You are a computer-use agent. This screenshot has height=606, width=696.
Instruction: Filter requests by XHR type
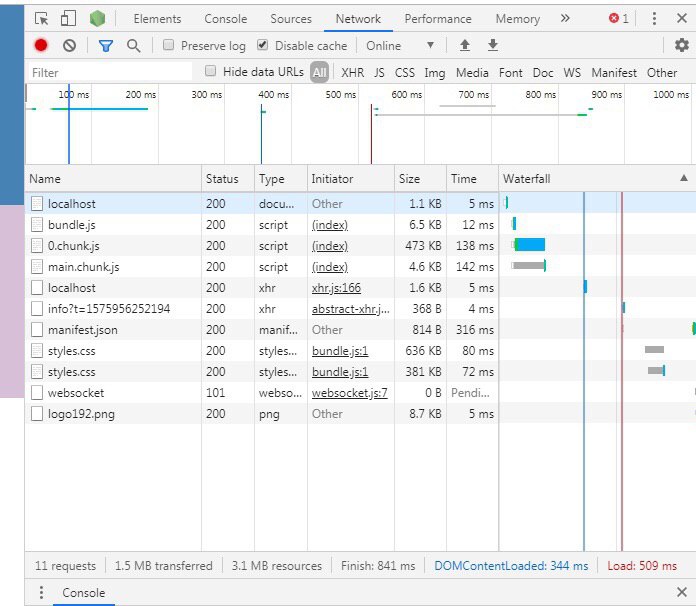pos(352,72)
